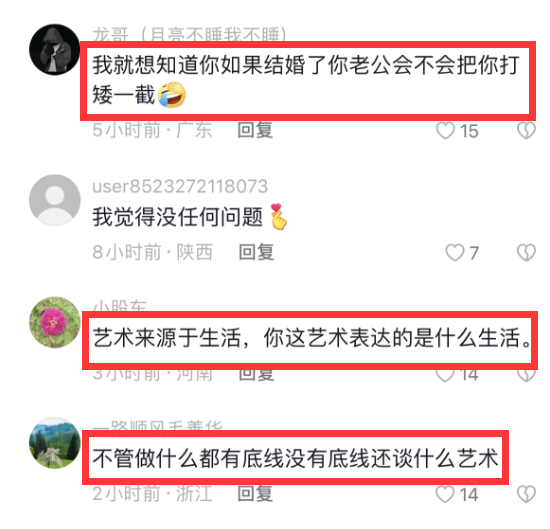
Task: Open username 龙哥（月亮不睡我不睡）
Action: pyautogui.click(x=190, y=34)
